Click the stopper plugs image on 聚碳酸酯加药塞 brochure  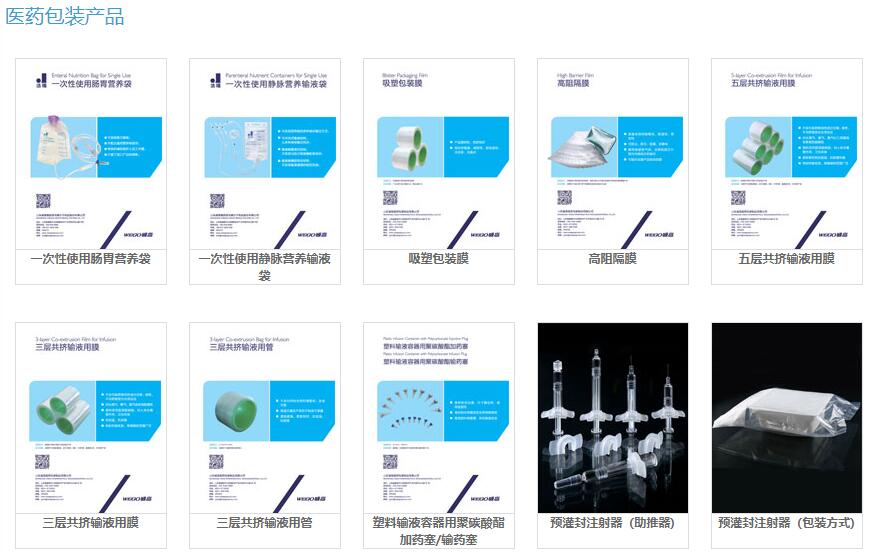coord(410,411)
